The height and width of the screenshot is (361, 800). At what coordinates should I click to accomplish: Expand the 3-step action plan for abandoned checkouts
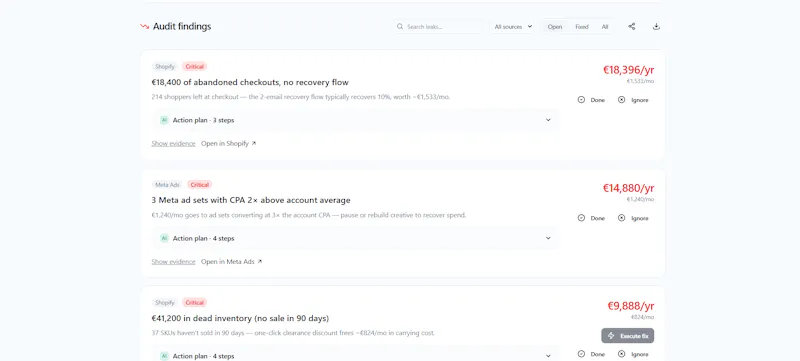(356, 120)
